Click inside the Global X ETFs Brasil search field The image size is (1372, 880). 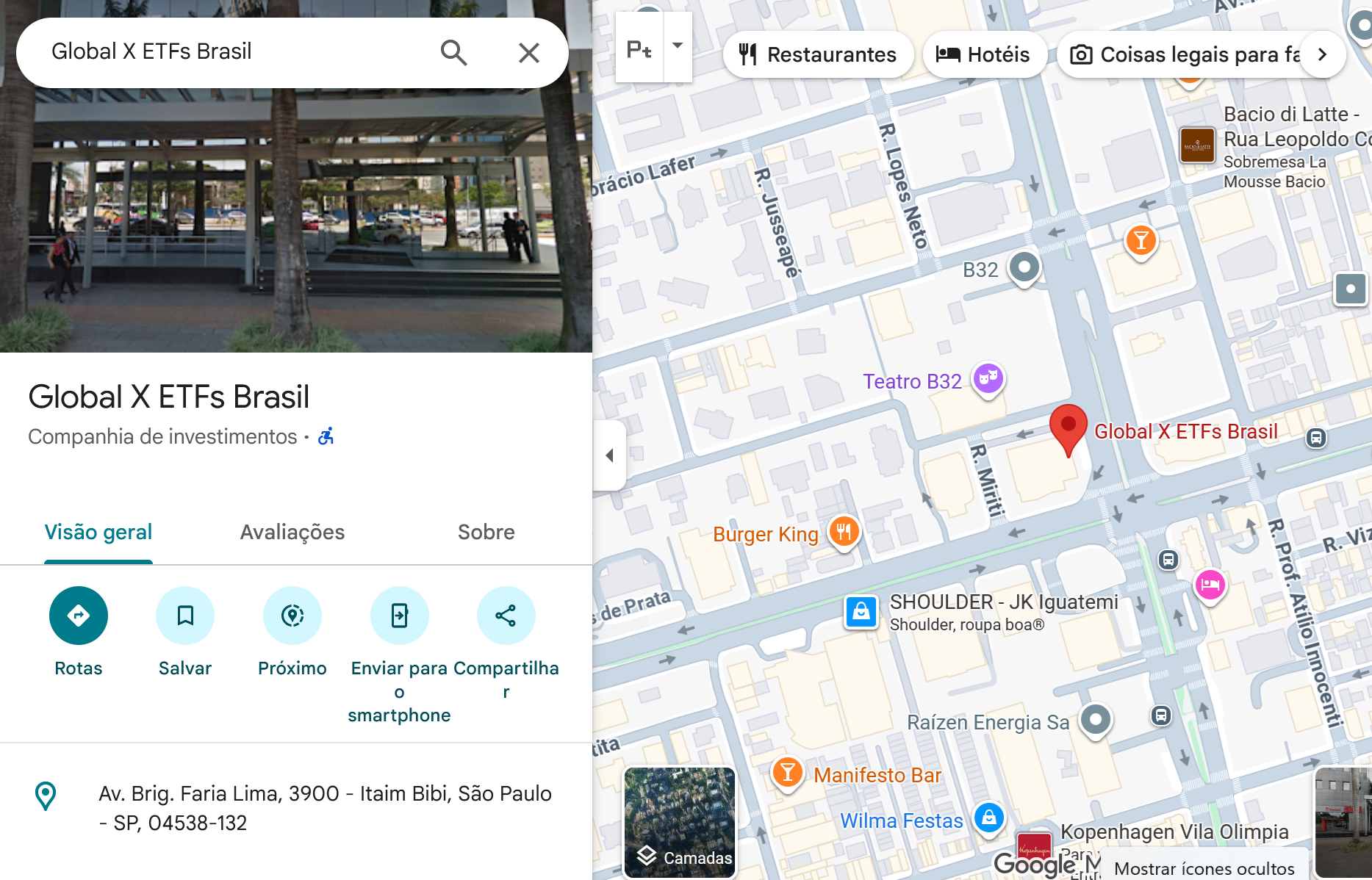pos(235,51)
